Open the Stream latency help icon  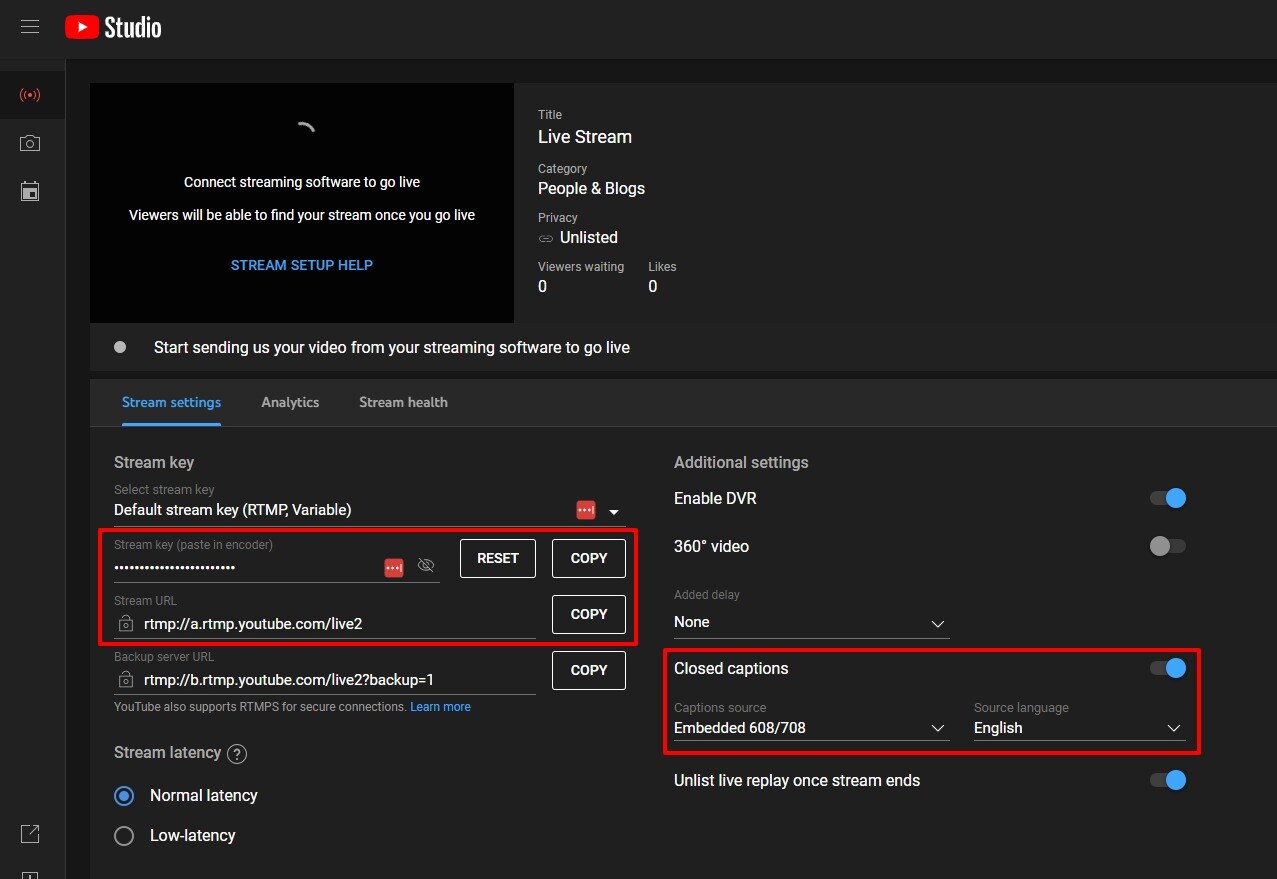pyautogui.click(x=237, y=754)
